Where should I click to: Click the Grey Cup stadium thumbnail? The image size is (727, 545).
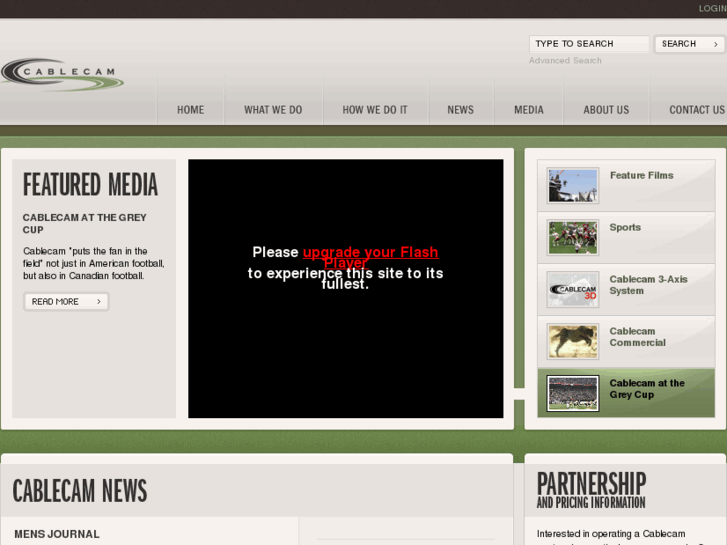coord(573,393)
